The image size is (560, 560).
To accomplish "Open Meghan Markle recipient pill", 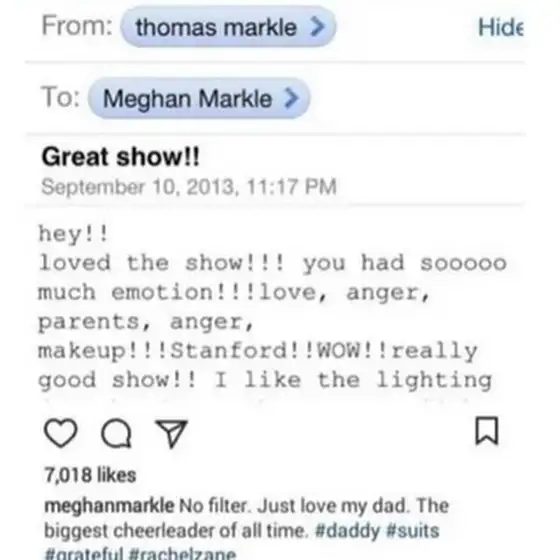I will pos(199,98).
